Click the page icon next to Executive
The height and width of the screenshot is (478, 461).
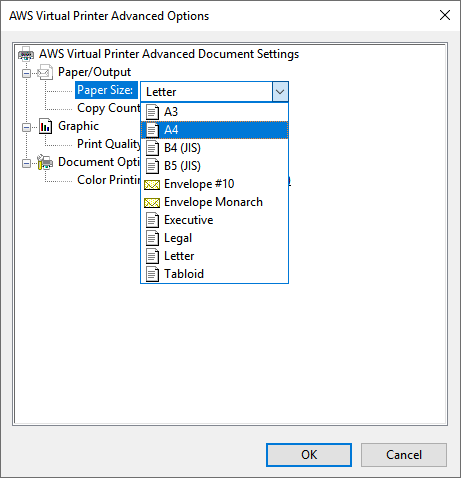pos(152,220)
